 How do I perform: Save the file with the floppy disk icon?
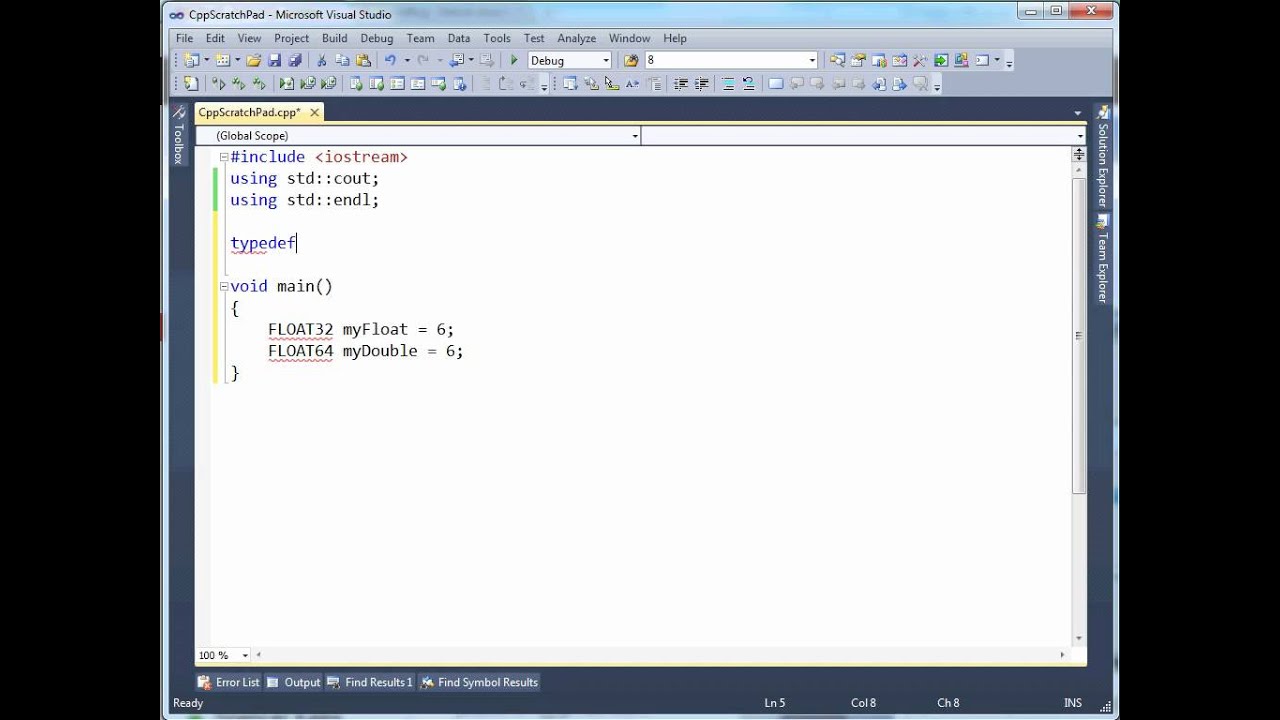274,61
